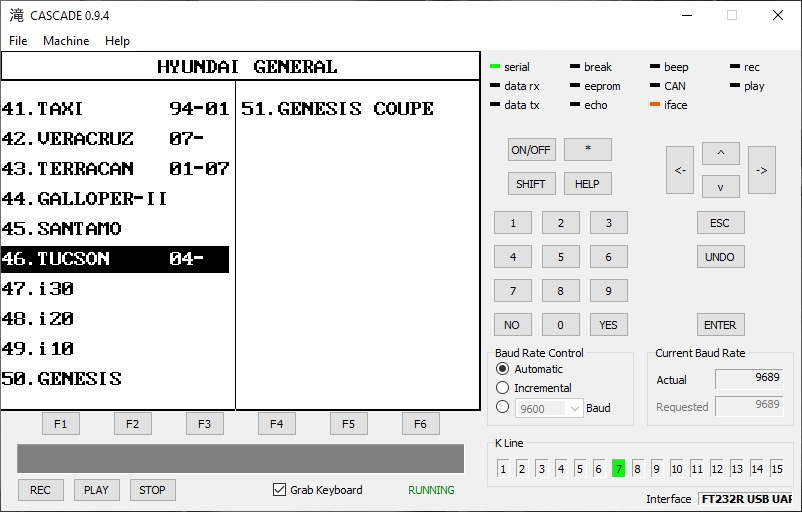Viewport: 802px width, 512px height.
Task: Click the 43.TERRACAN entry
Action: coord(115,168)
